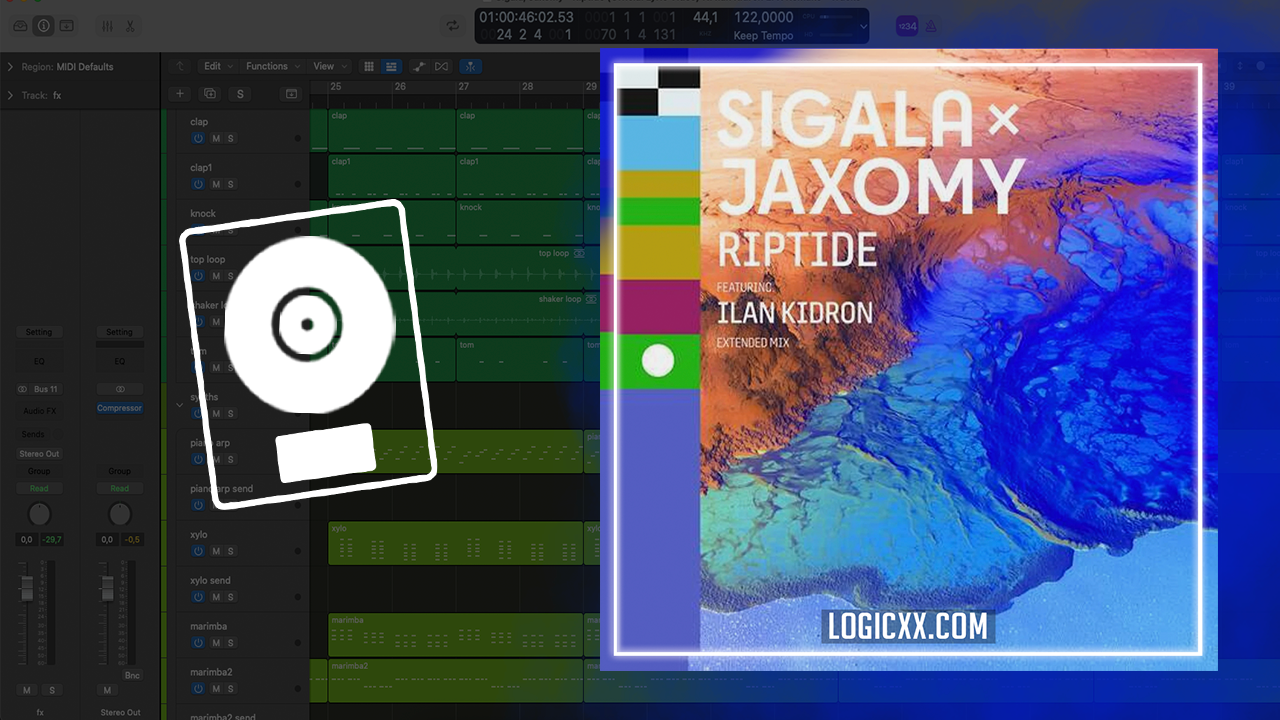
Task: Open the Toolbar download-tray icon
Action: click(66, 26)
